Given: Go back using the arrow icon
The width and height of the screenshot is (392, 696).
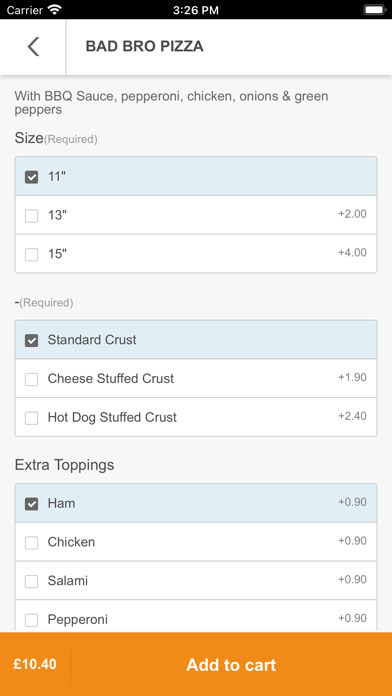Looking at the screenshot, I should tap(33, 47).
